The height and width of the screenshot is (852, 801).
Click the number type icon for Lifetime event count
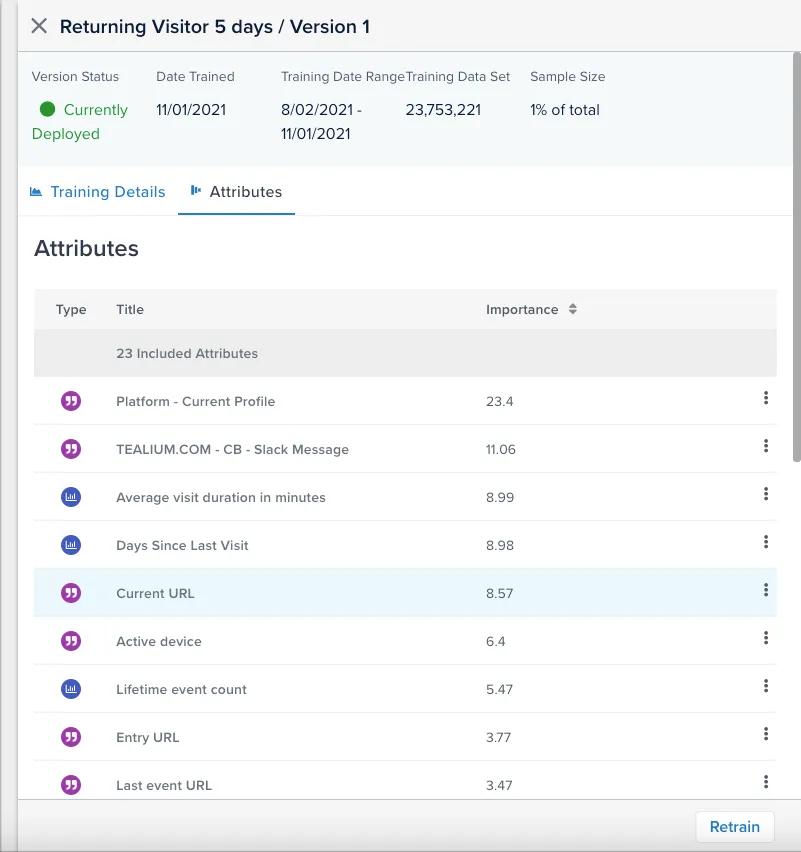tap(71, 689)
